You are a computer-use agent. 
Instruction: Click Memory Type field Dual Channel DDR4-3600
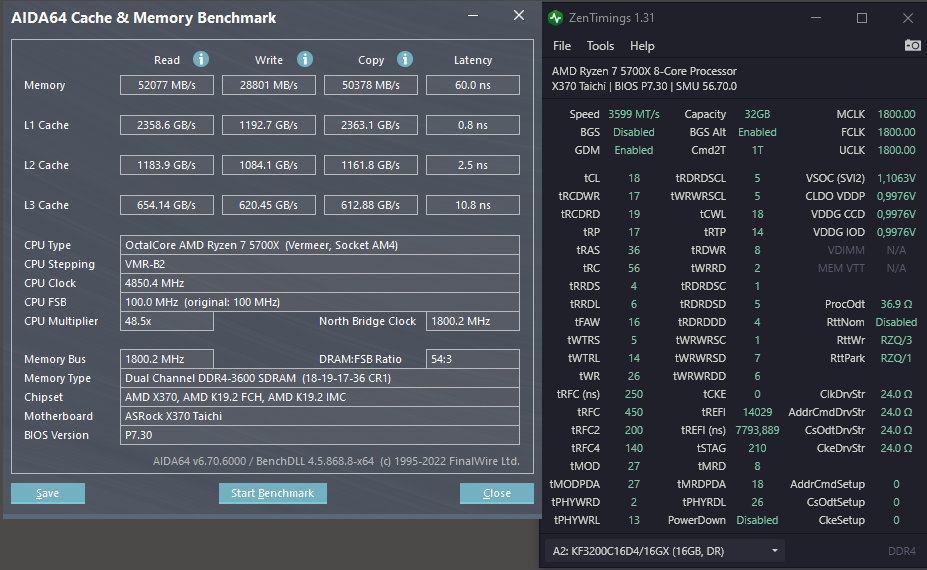pos(320,378)
